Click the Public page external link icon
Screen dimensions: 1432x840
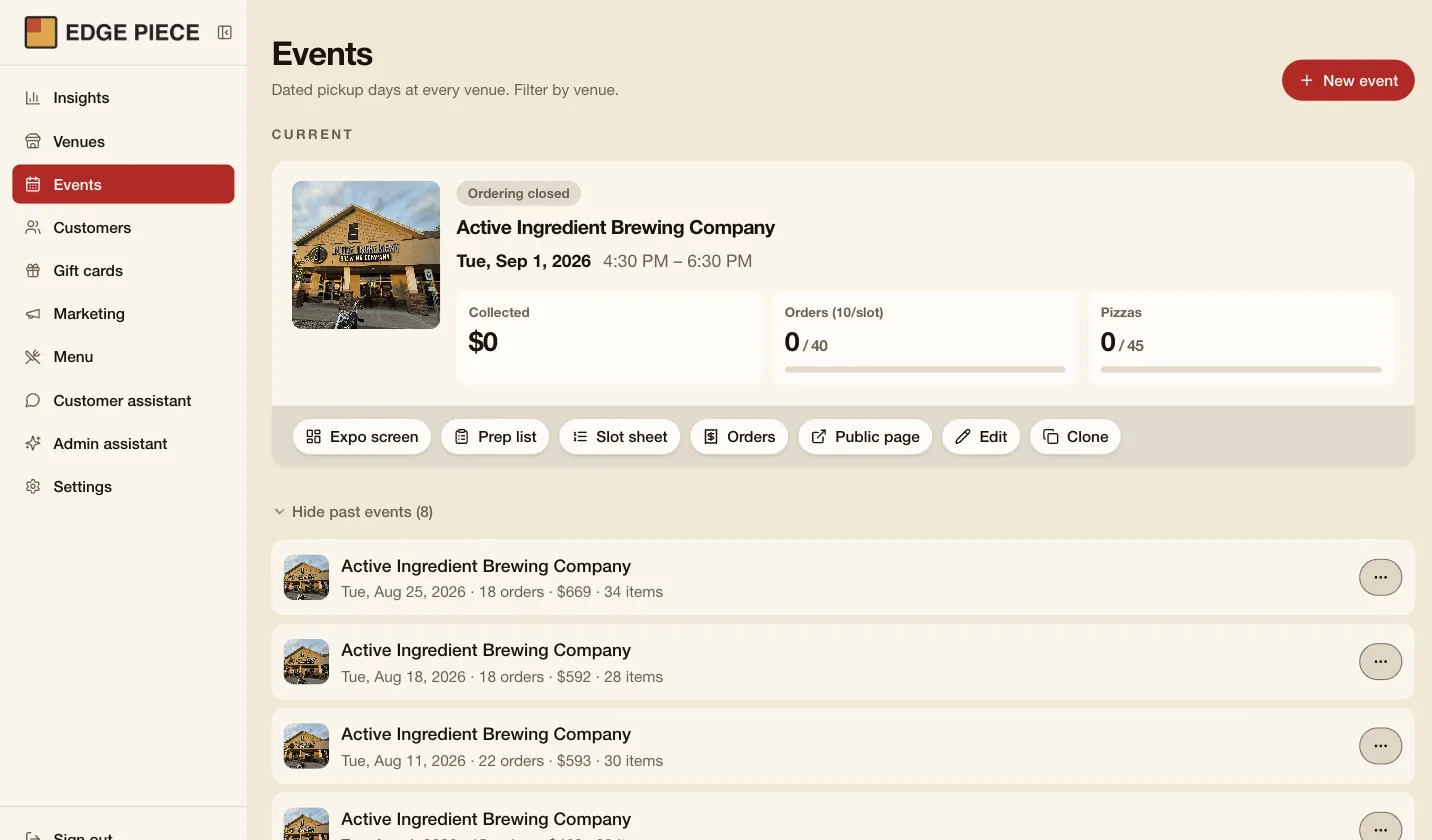click(x=819, y=436)
